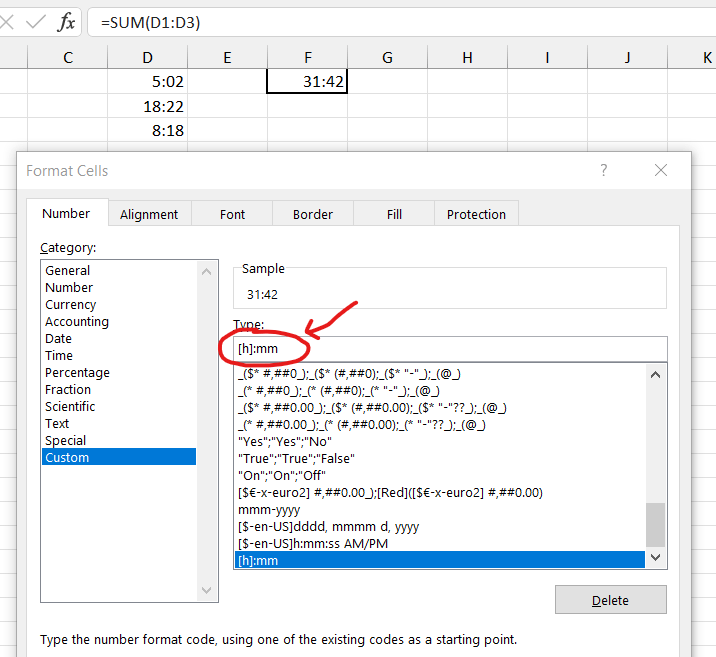Select the "On";"On";"Off" format code
Viewport: 716px width, 657px height.
[440, 475]
